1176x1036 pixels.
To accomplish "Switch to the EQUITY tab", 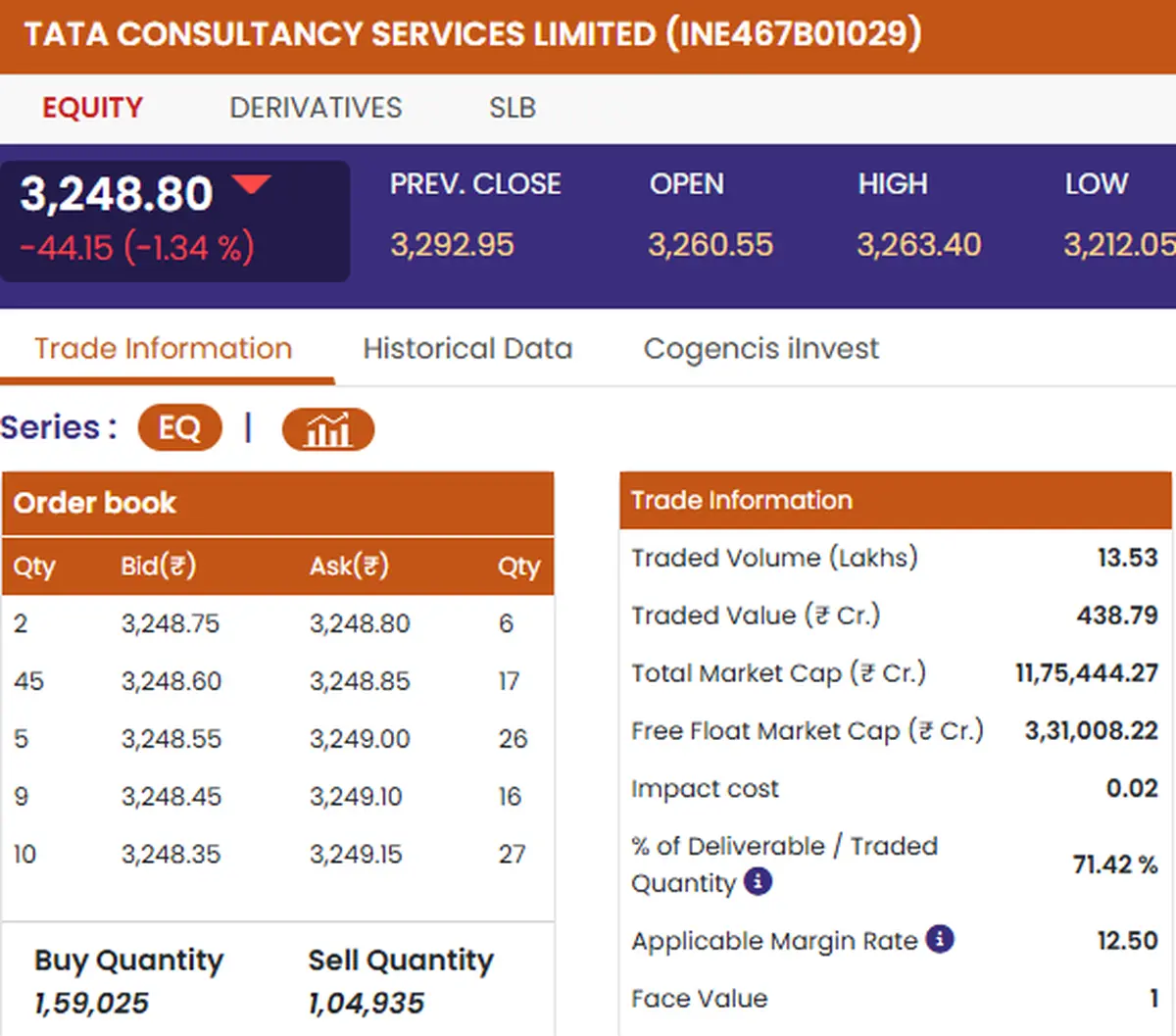I will (92, 107).
